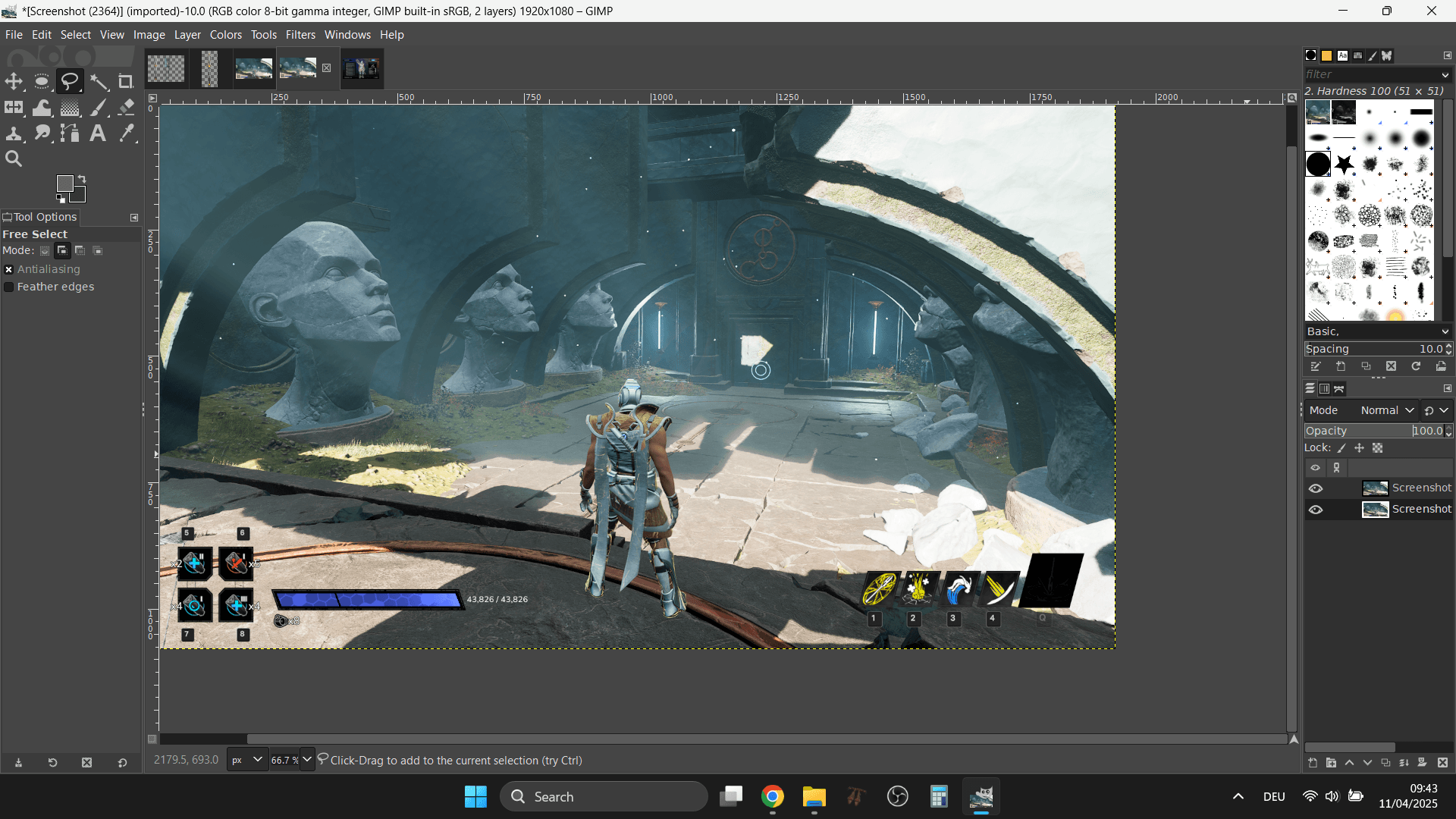Select the Zoom magnifier tool
The height and width of the screenshot is (819, 1456).
tap(14, 158)
